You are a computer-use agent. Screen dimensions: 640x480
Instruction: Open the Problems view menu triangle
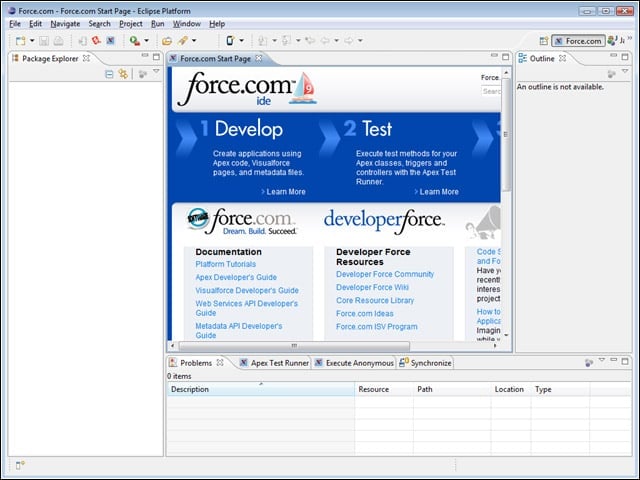(602, 360)
